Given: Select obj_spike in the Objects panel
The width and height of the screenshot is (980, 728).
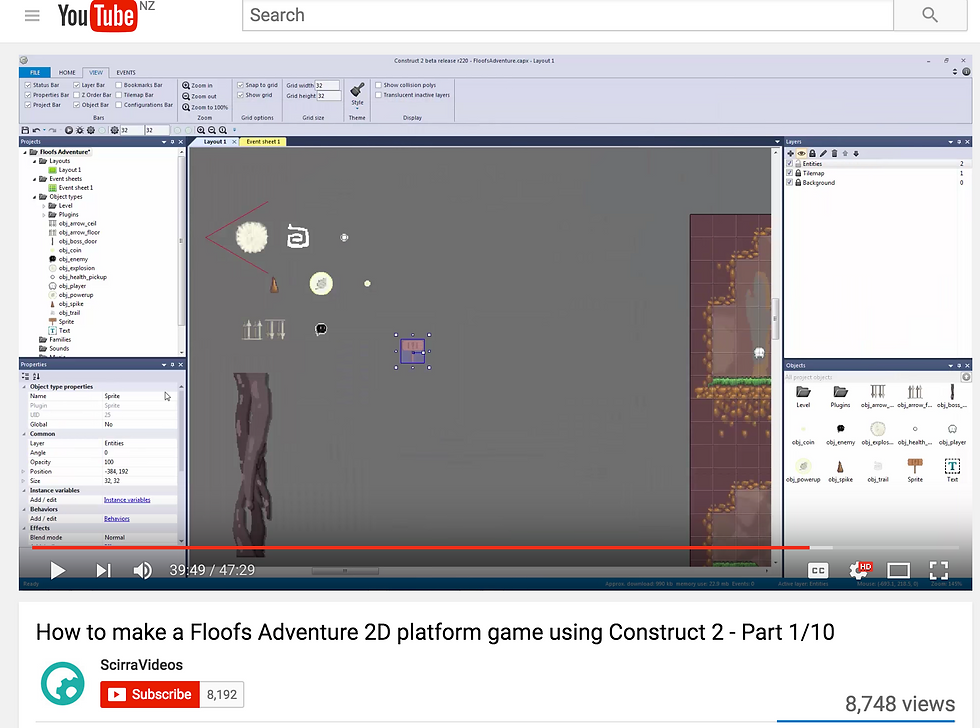Looking at the screenshot, I should point(840,470).
